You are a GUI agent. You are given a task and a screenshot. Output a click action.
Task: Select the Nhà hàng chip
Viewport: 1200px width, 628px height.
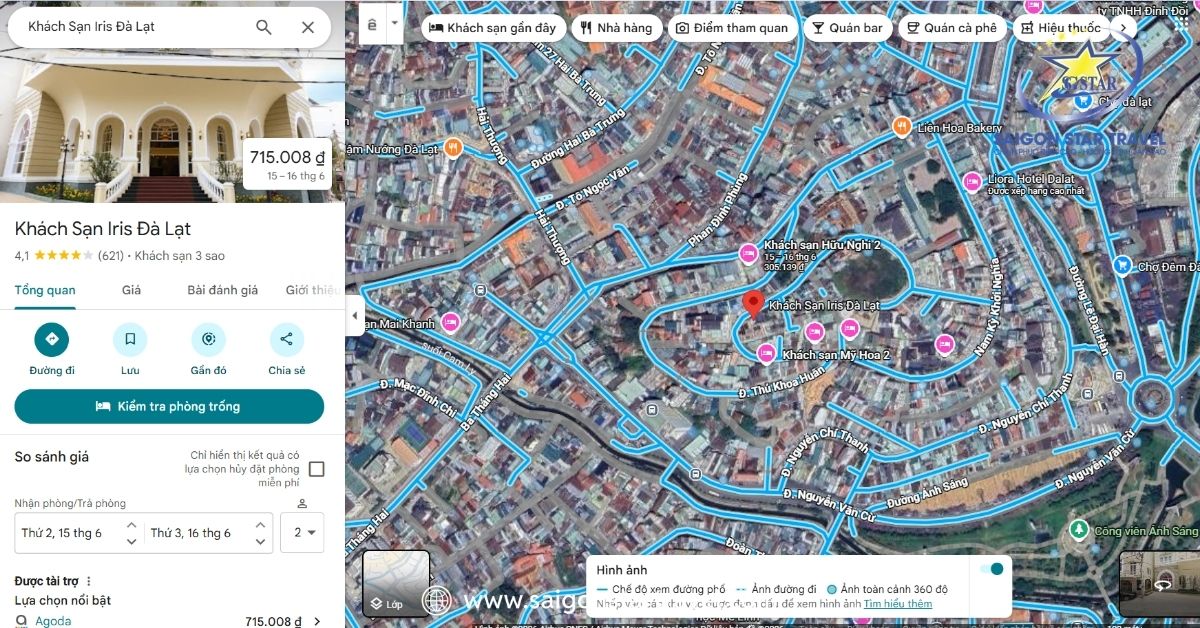pos(616,28)
